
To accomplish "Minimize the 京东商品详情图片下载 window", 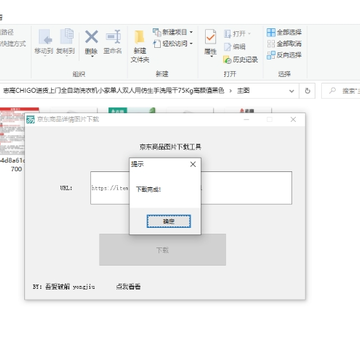I will (246, 119).
